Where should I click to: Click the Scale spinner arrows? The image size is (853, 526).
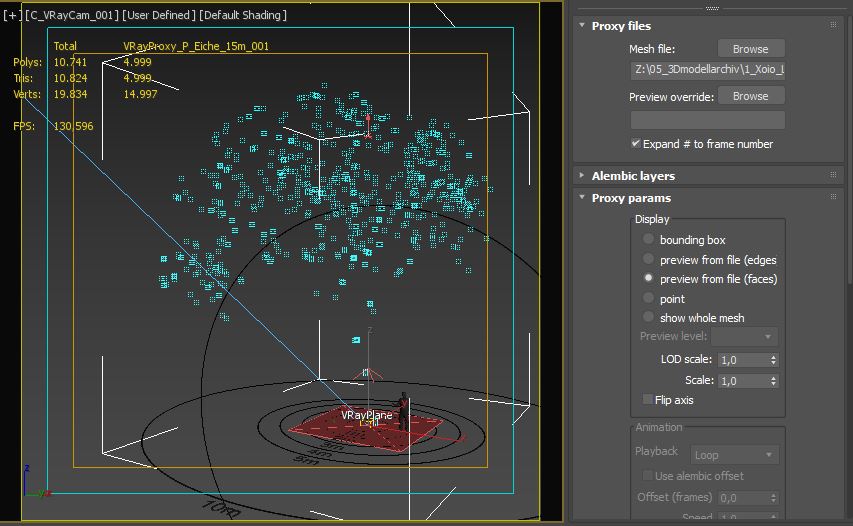coord(773,381)
